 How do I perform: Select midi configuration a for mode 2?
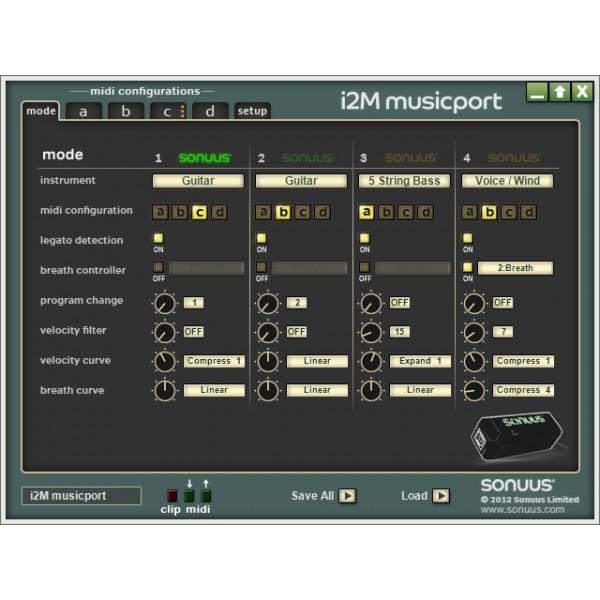(x=263, y=212)
